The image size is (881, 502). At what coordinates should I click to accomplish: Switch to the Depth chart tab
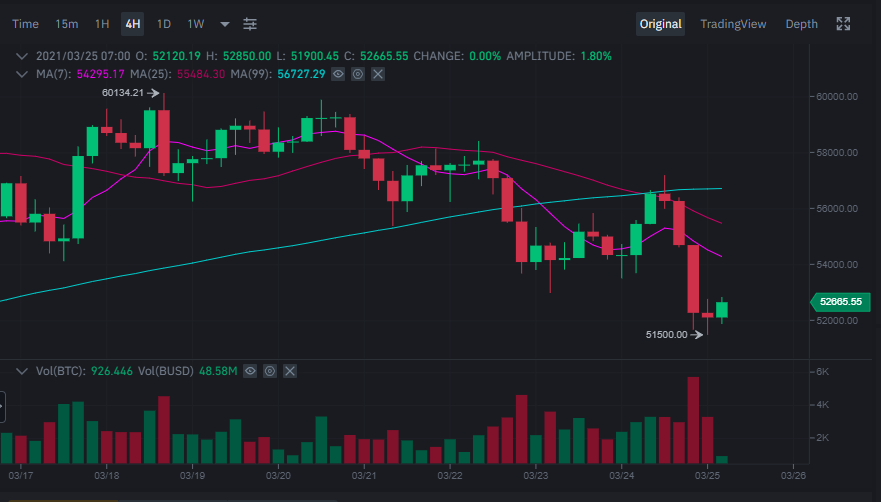pos(801,24)
